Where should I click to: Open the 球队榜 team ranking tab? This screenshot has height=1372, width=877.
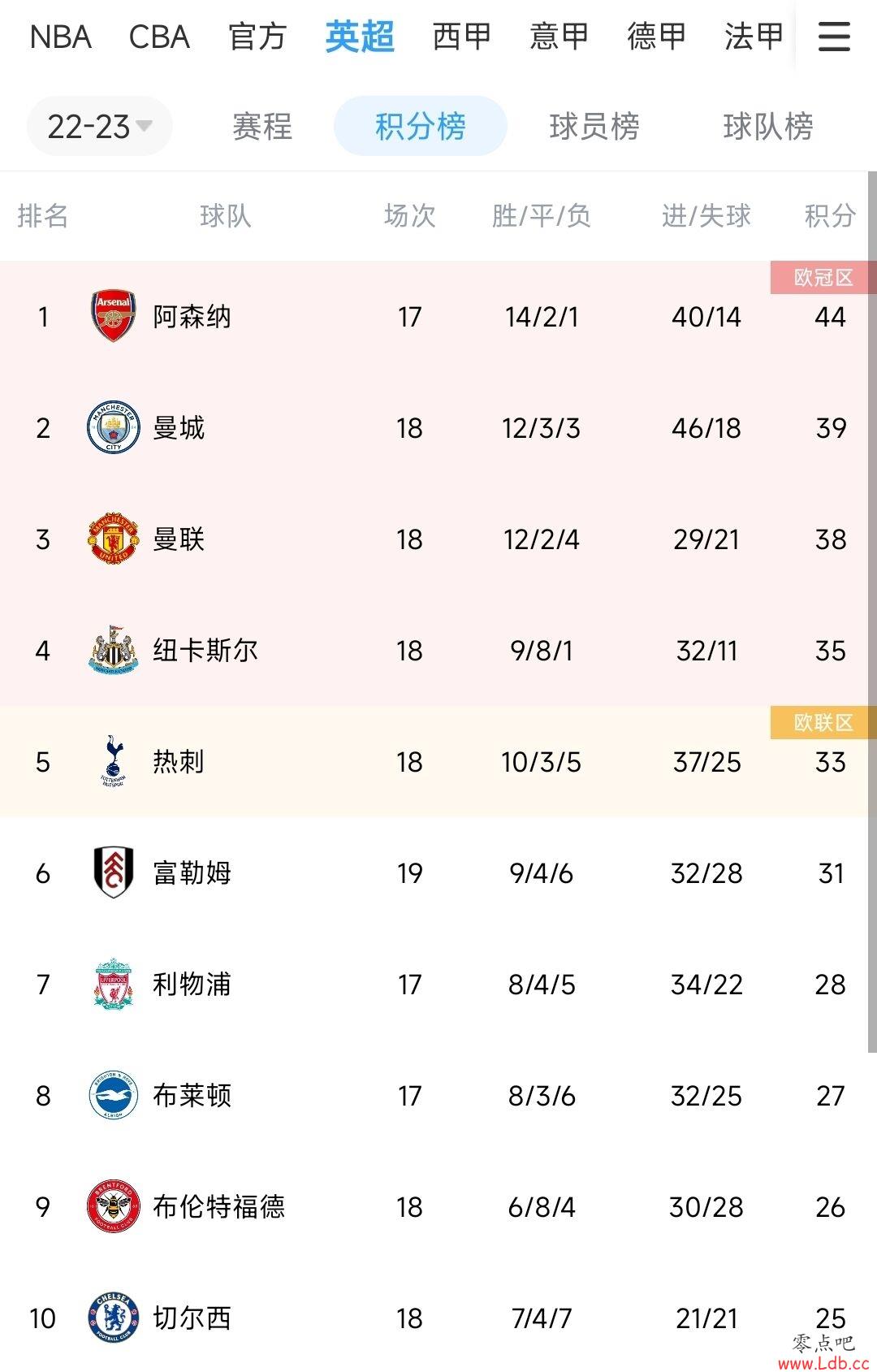click(x=768, y=126)
